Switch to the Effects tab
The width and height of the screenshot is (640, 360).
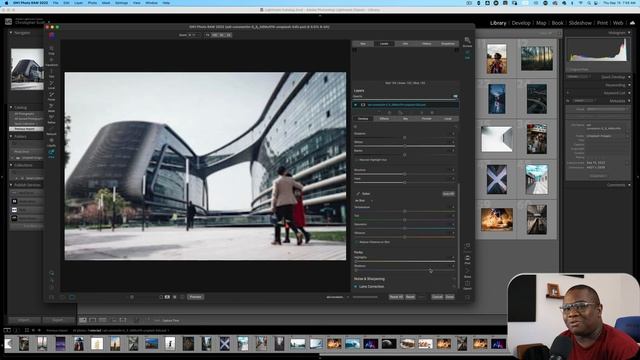[x=384, y=119]
